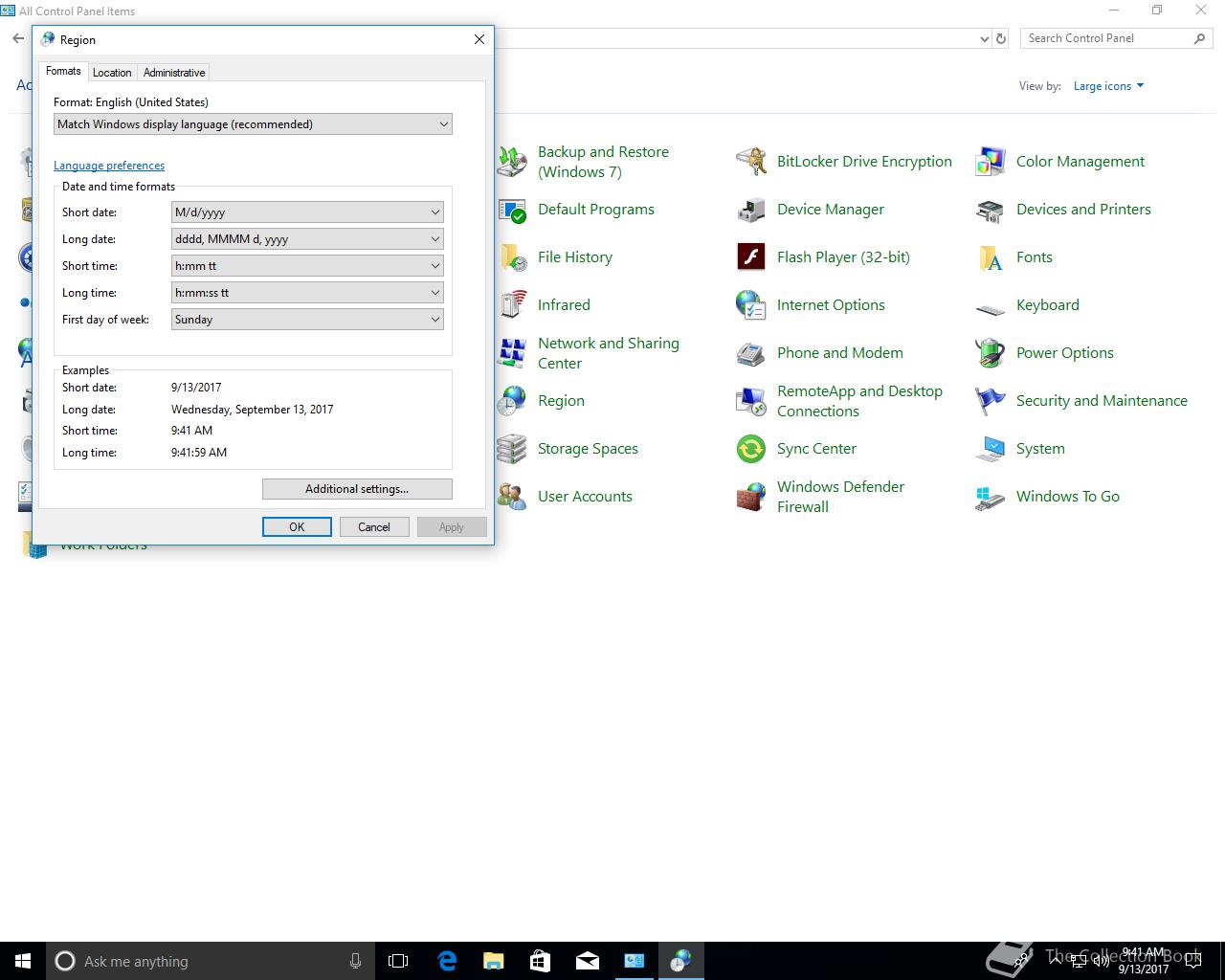Open the Default Programs icon
The image size is (1225, 980).
tap(512, 210)
